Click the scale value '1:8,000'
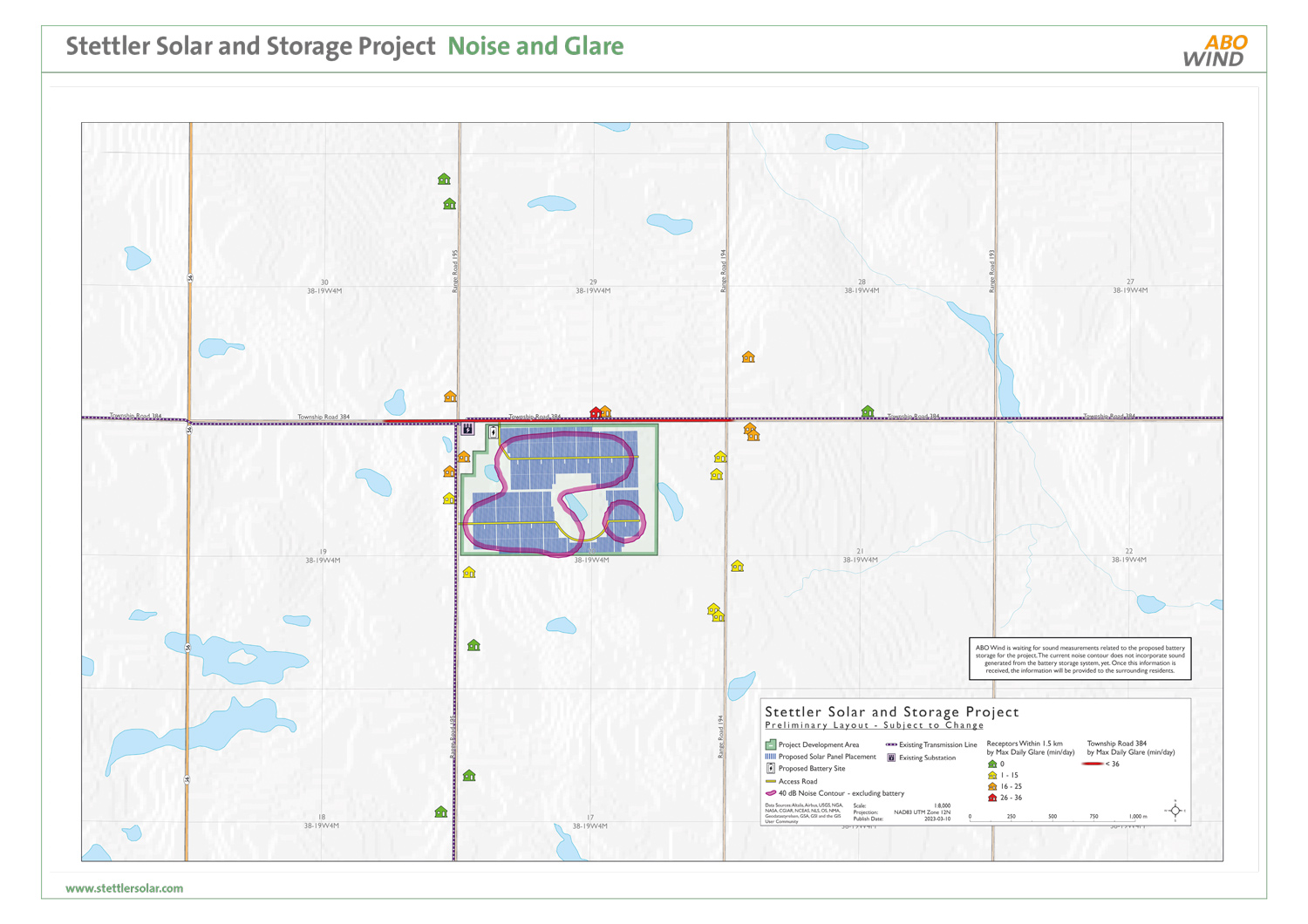The image size is (1308, 924). pos(943,805)
